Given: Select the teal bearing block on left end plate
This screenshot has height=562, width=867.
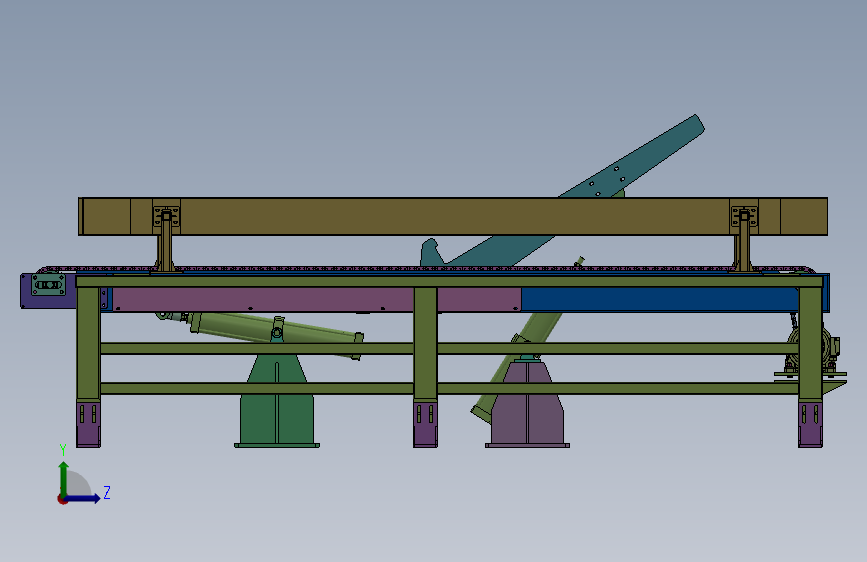Looking at the screenshot, I should [49, 285].
